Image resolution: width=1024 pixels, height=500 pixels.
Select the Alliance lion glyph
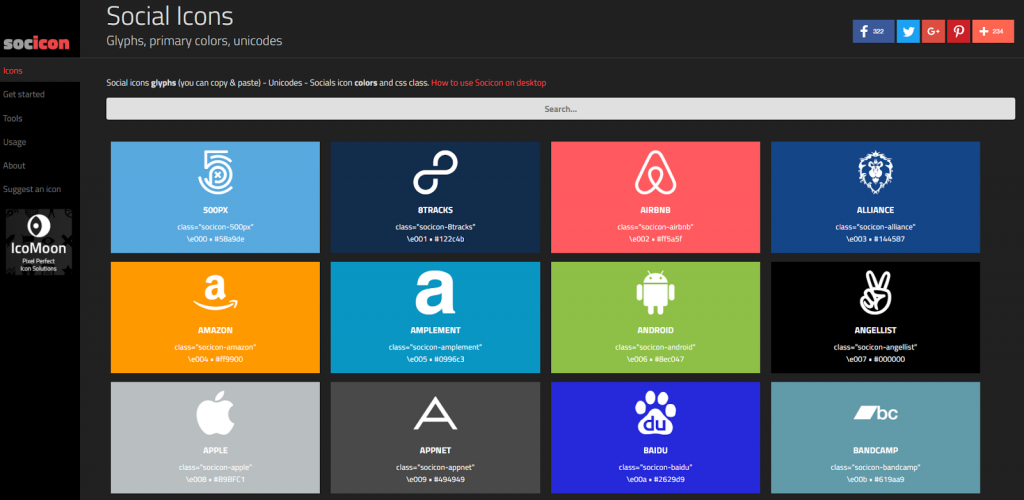[x=875, y=172]
